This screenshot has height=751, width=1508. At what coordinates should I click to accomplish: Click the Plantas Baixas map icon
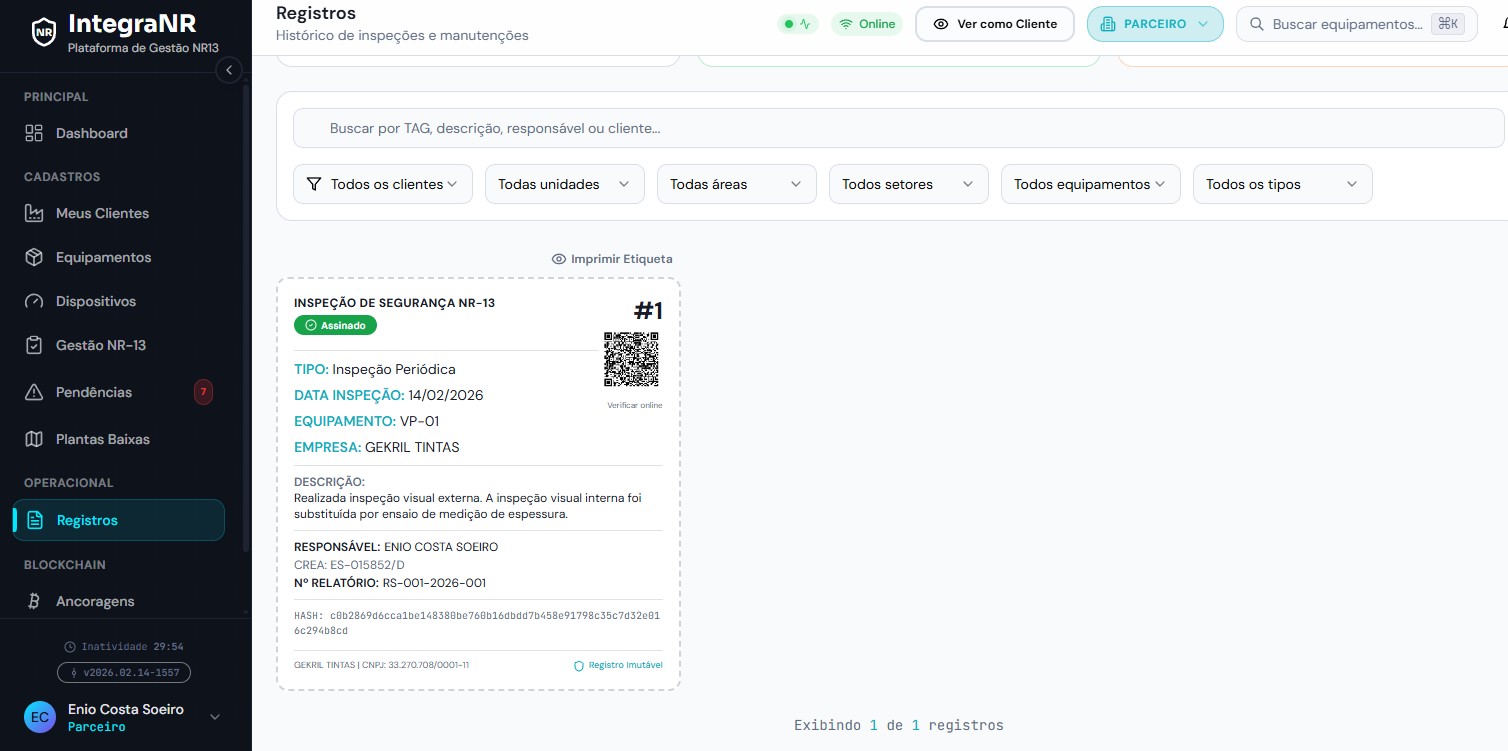35,439
